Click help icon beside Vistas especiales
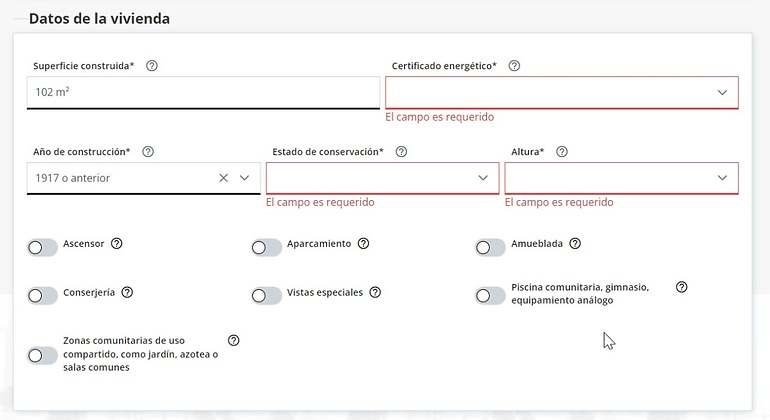770x420 pixels. pos(375,292)
